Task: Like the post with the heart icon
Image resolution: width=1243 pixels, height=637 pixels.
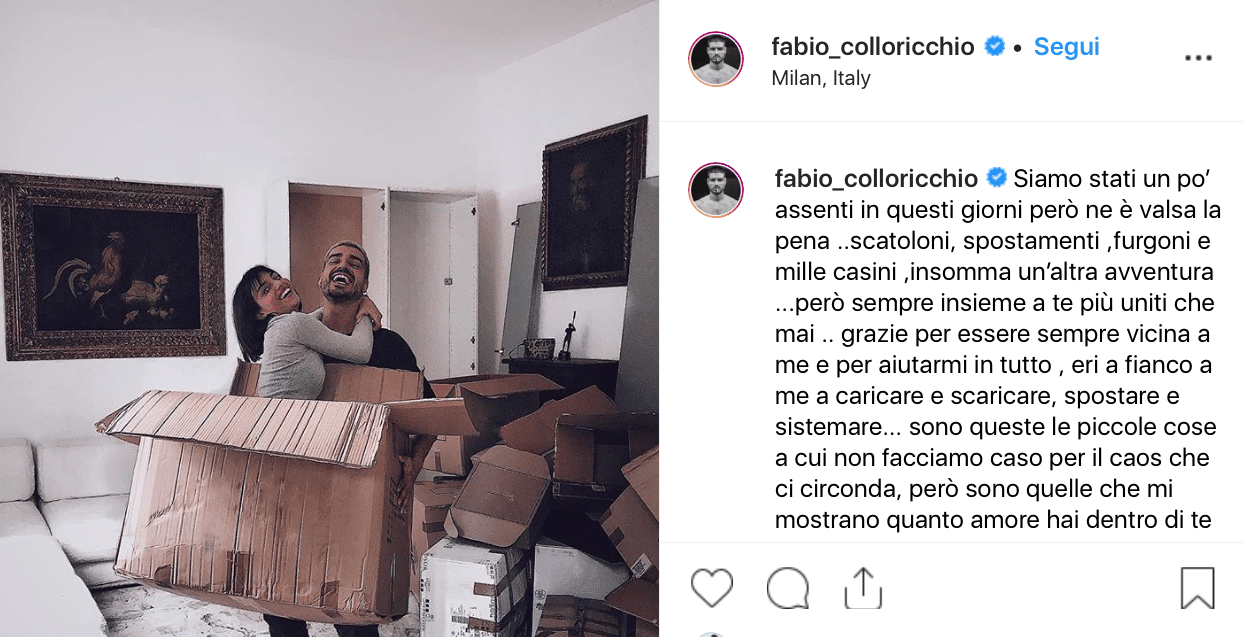Action: 712,588
